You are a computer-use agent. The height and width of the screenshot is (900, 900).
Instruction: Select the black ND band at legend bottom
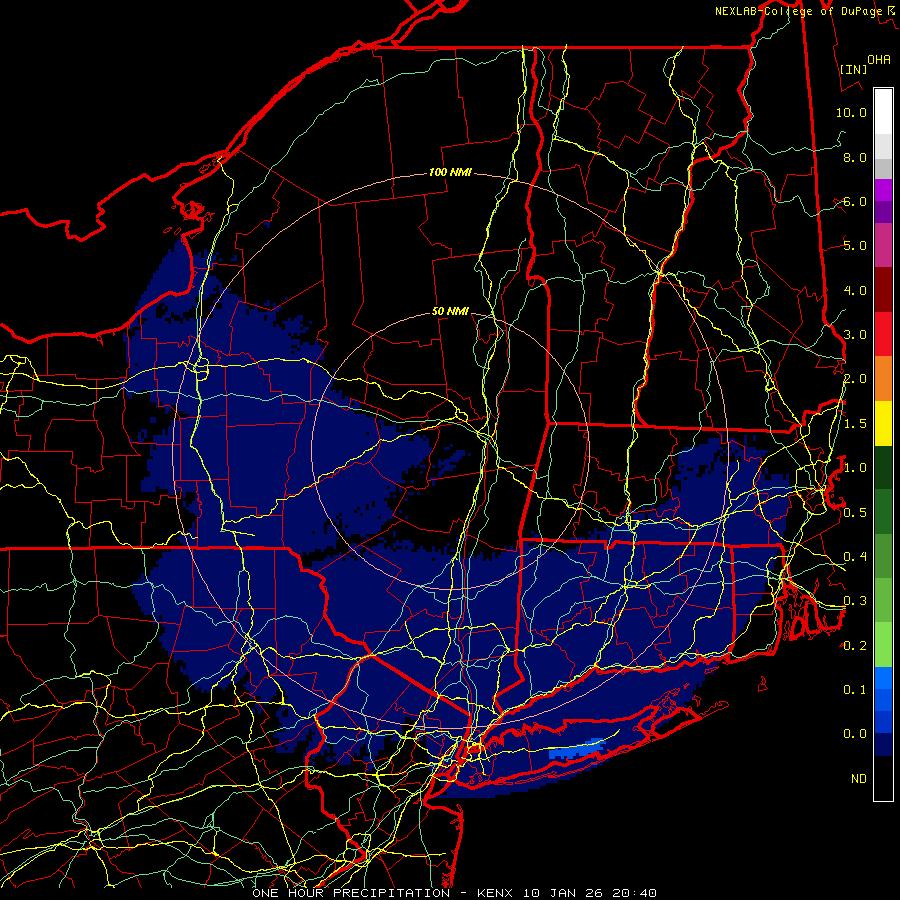click(x=883, y=778)
